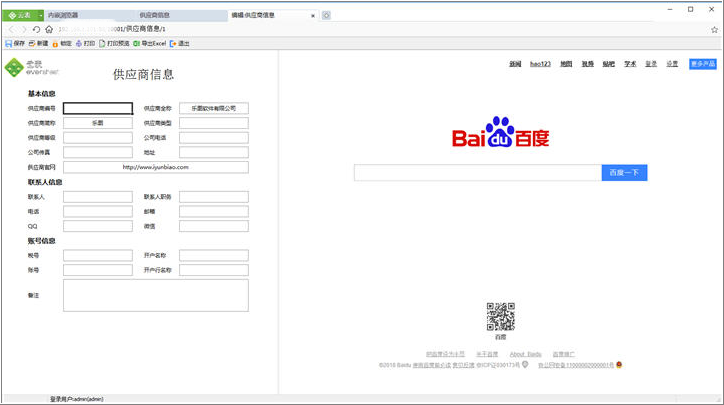Click the 供应商信息 form title
Screen dimensions: 724x405
coord(143,74)
